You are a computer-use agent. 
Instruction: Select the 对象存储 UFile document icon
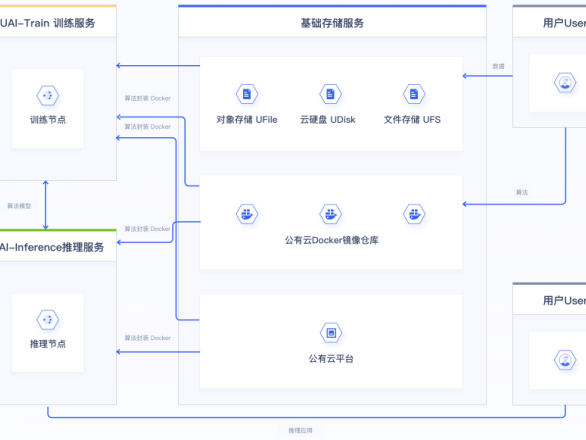point(247,94)
